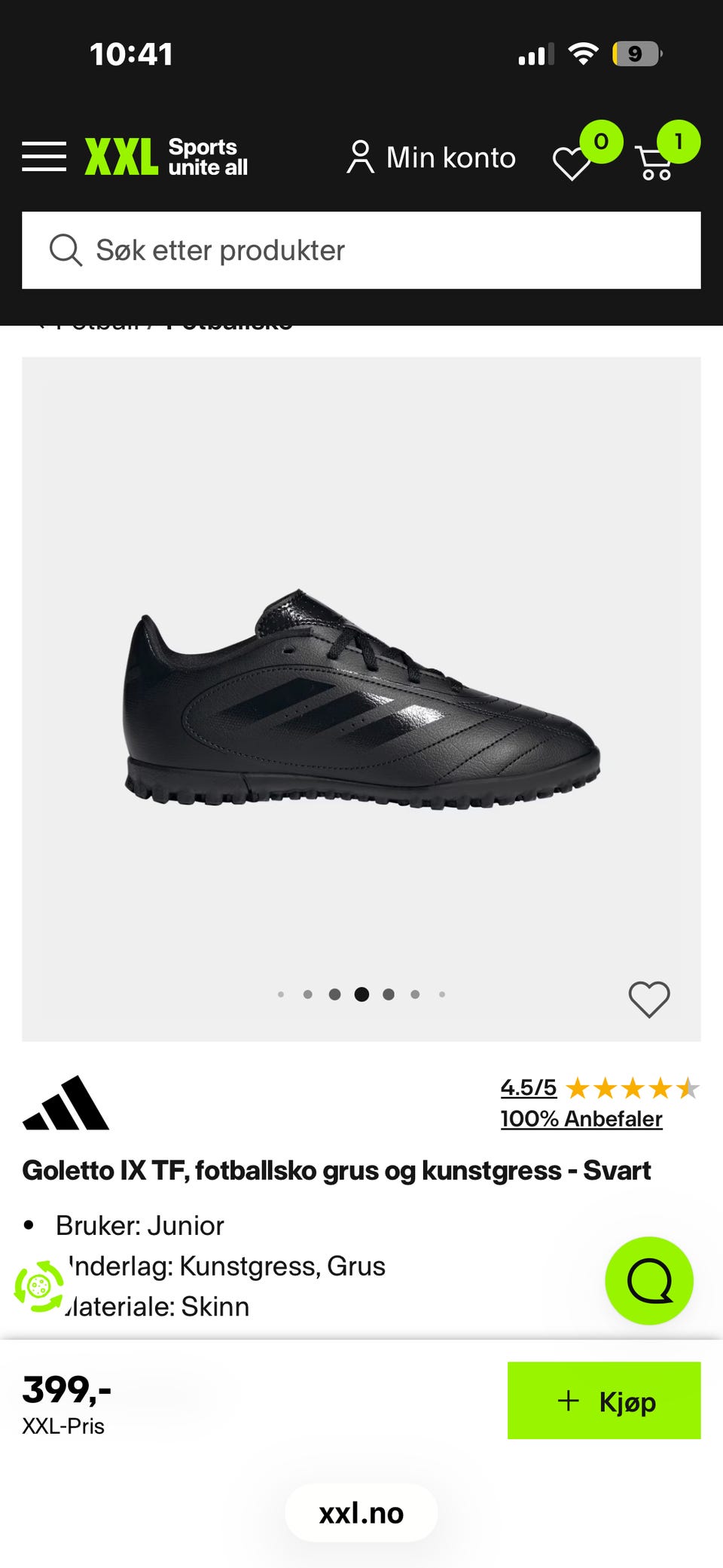The height and width of the screenshot is (1568, 723).
Task: Add shoe to favorites with heart
Action: click(649, 1000)
